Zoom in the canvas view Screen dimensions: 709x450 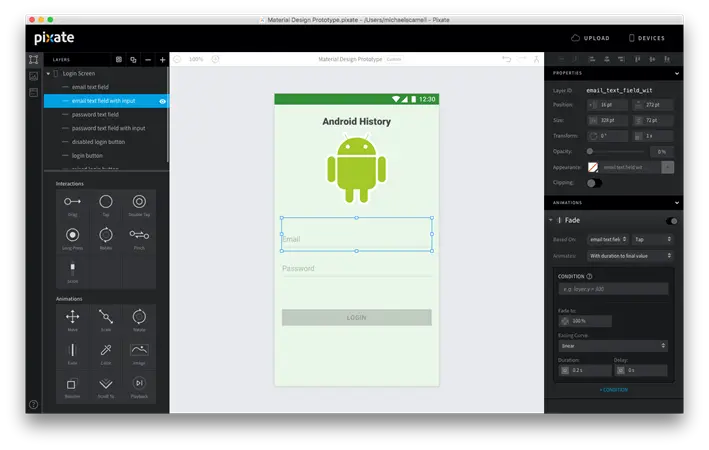pyautogui.click(x=215, y=59)
